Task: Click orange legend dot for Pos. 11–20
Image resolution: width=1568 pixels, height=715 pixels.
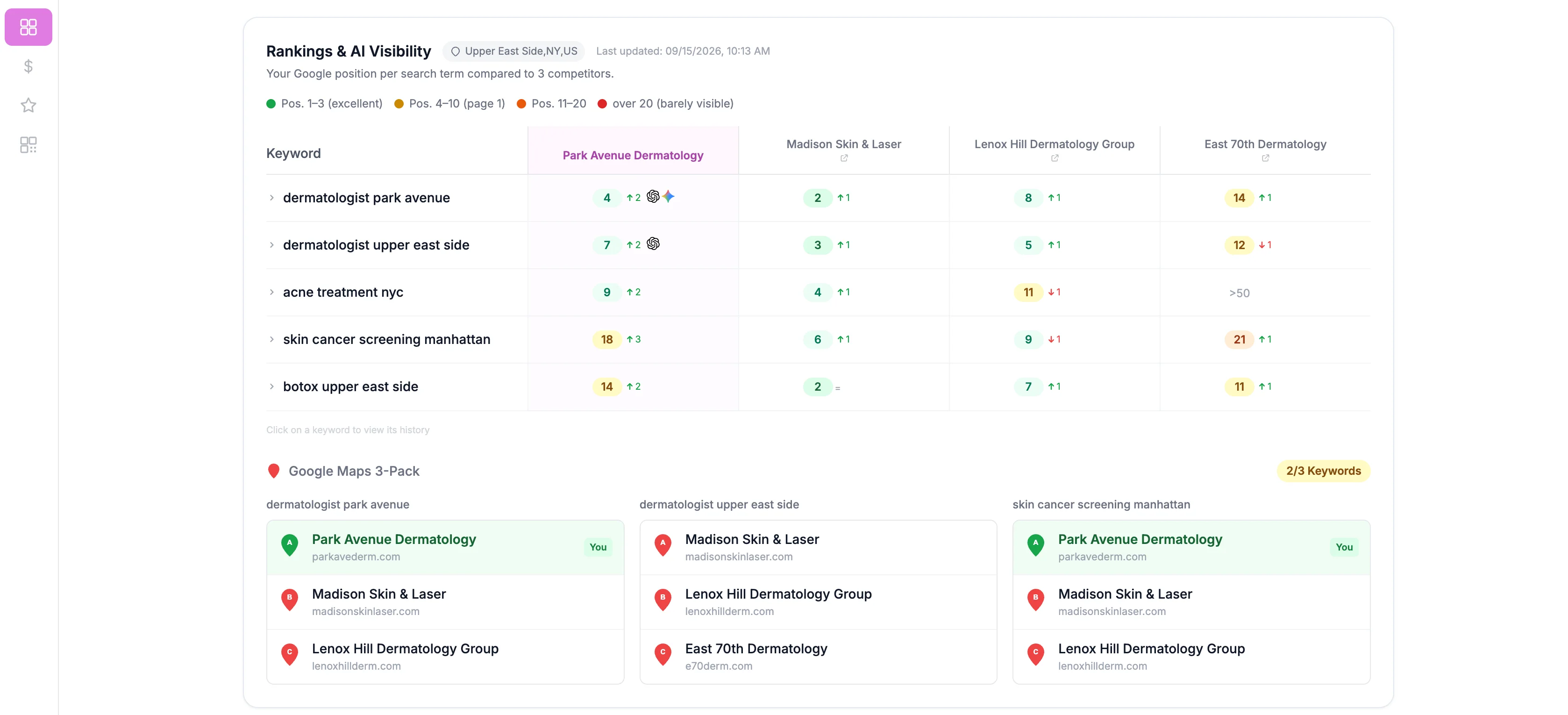Action: click(x=521, y=104)
